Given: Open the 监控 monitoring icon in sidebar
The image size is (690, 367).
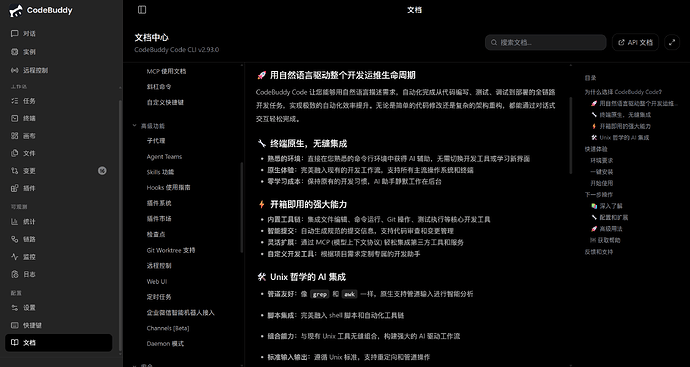Looking at the screenshot, I should tap(15, 257).
